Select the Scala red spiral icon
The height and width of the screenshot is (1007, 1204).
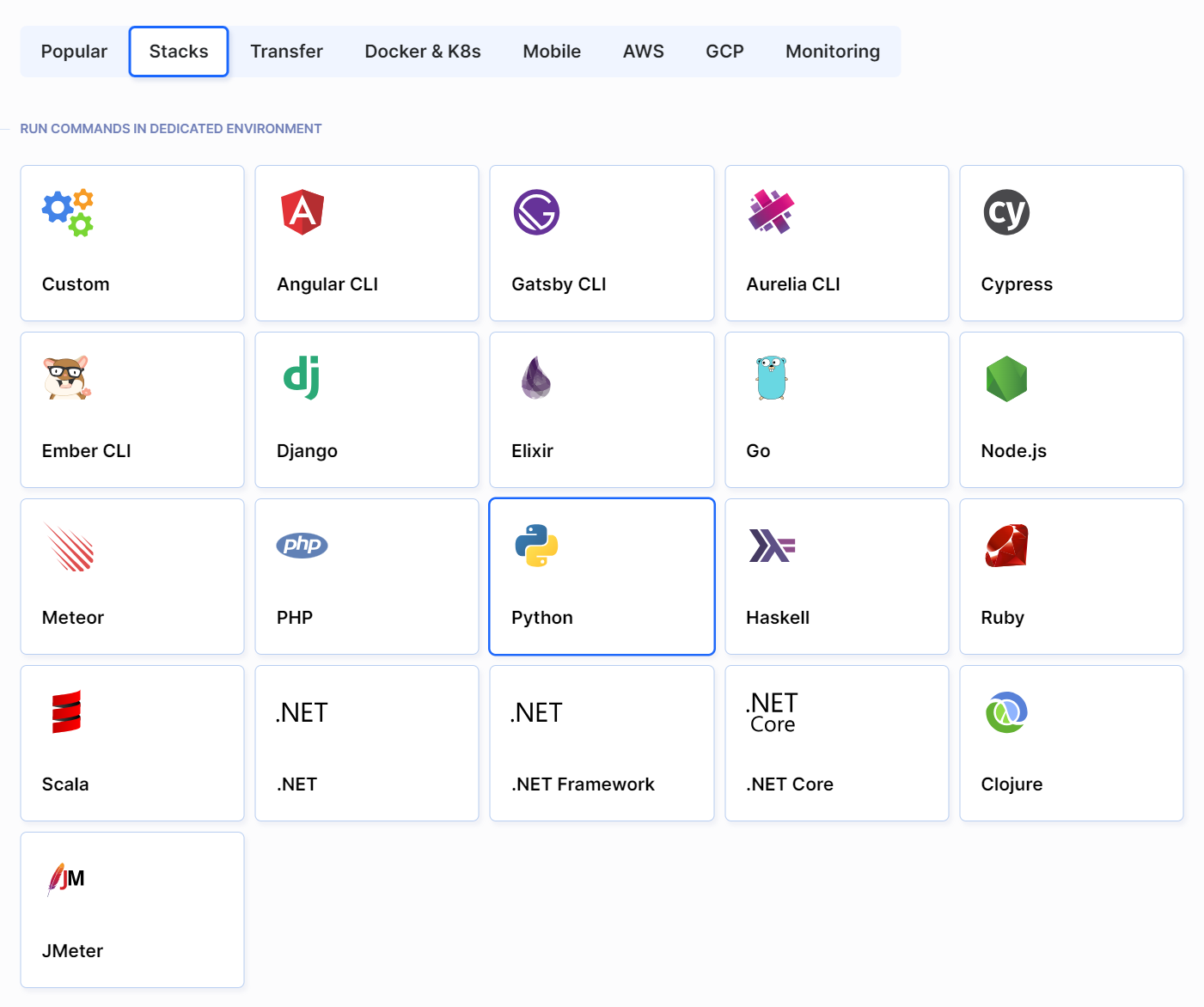(x=66, y=712)
